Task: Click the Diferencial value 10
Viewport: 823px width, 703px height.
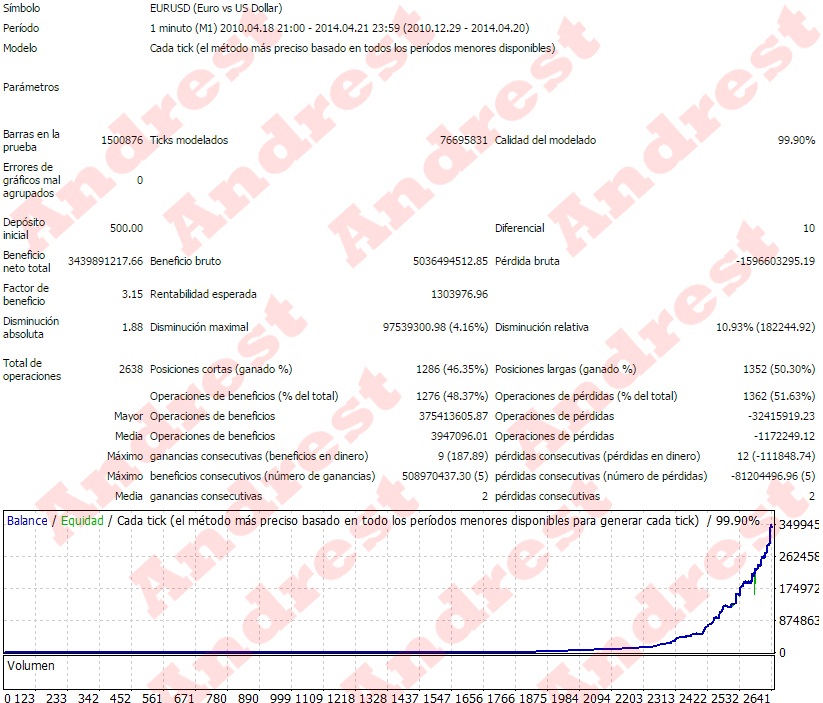Action: [808, 228]
